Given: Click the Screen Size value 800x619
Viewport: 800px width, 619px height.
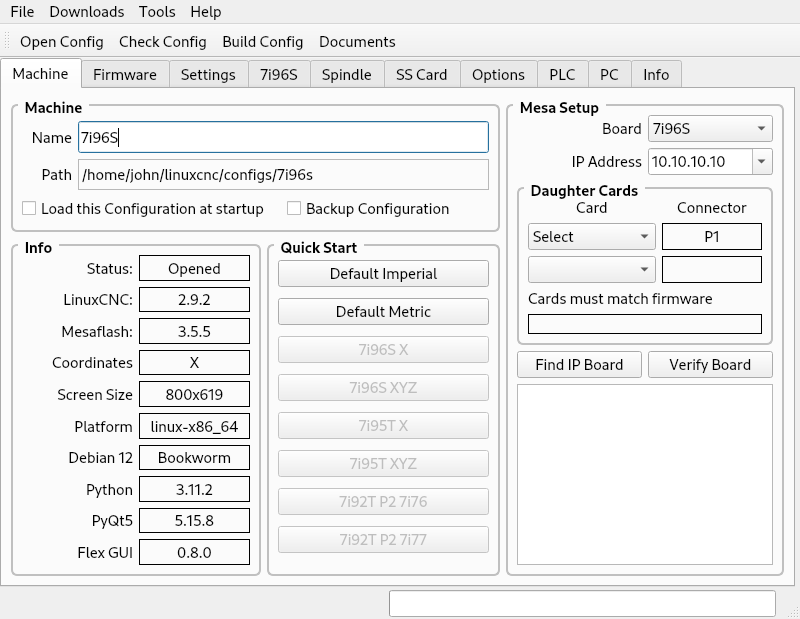Looking at the screenshot, I should coord(194,394).
